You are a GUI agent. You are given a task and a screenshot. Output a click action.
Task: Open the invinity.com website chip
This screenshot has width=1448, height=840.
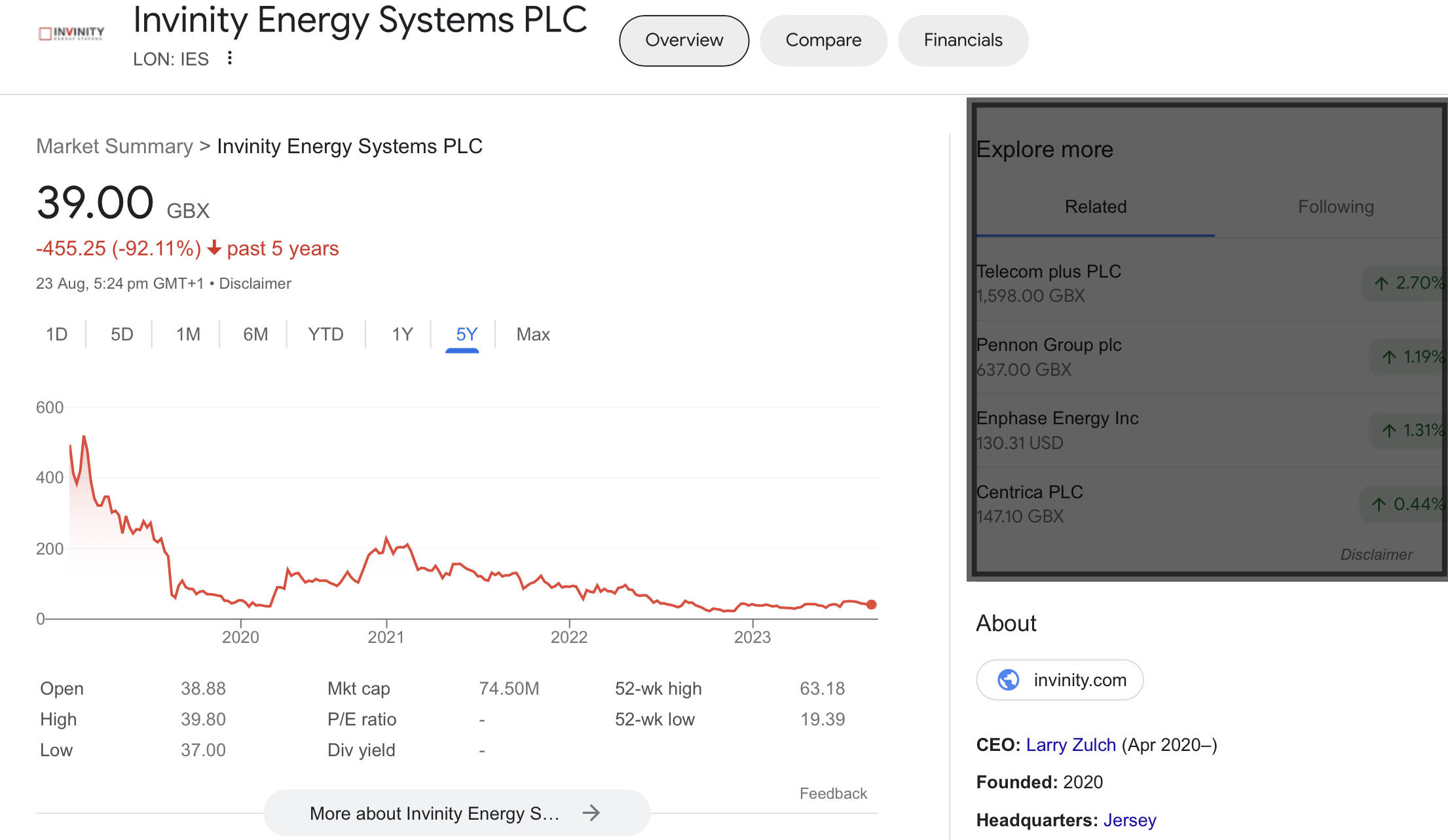pyautogui.click(x=1060, y=680)
